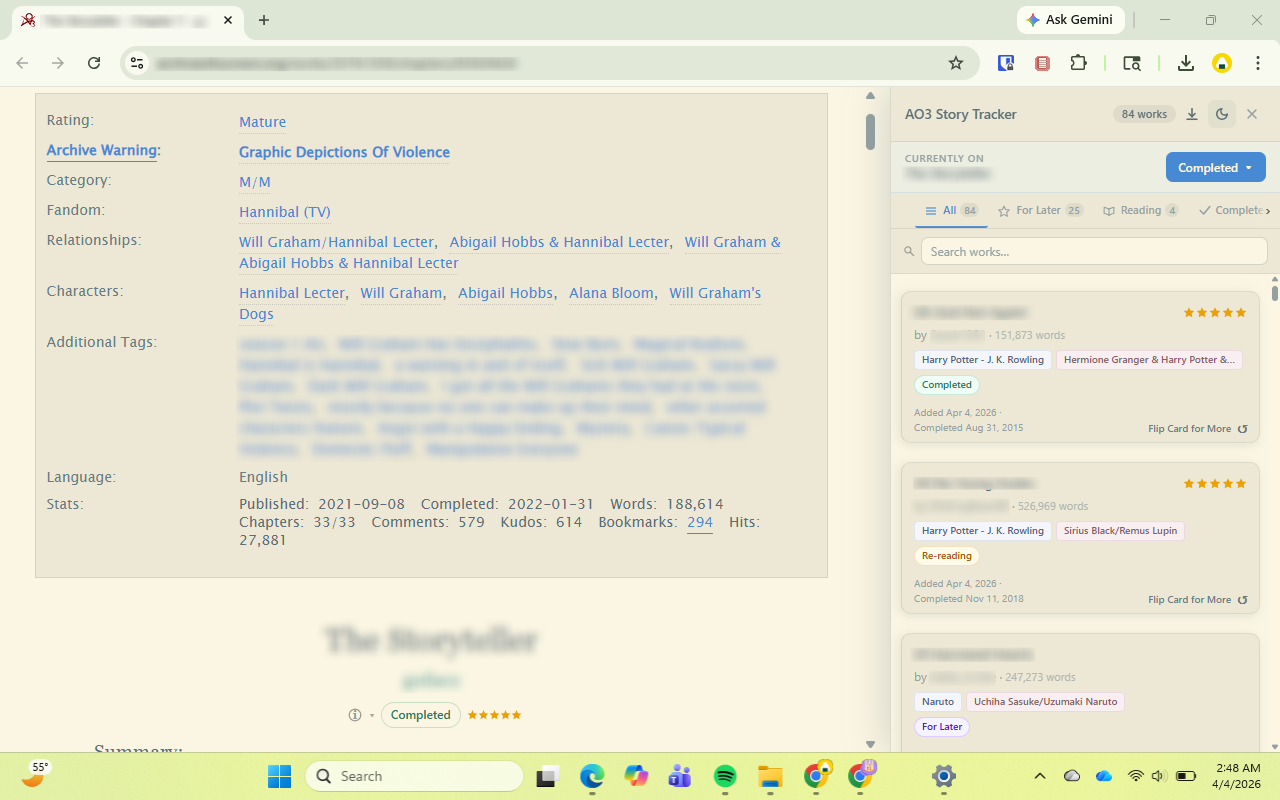Select the Re-reading status badge
This screenshot has width=1280, height=800.
(x=946, y=556)
